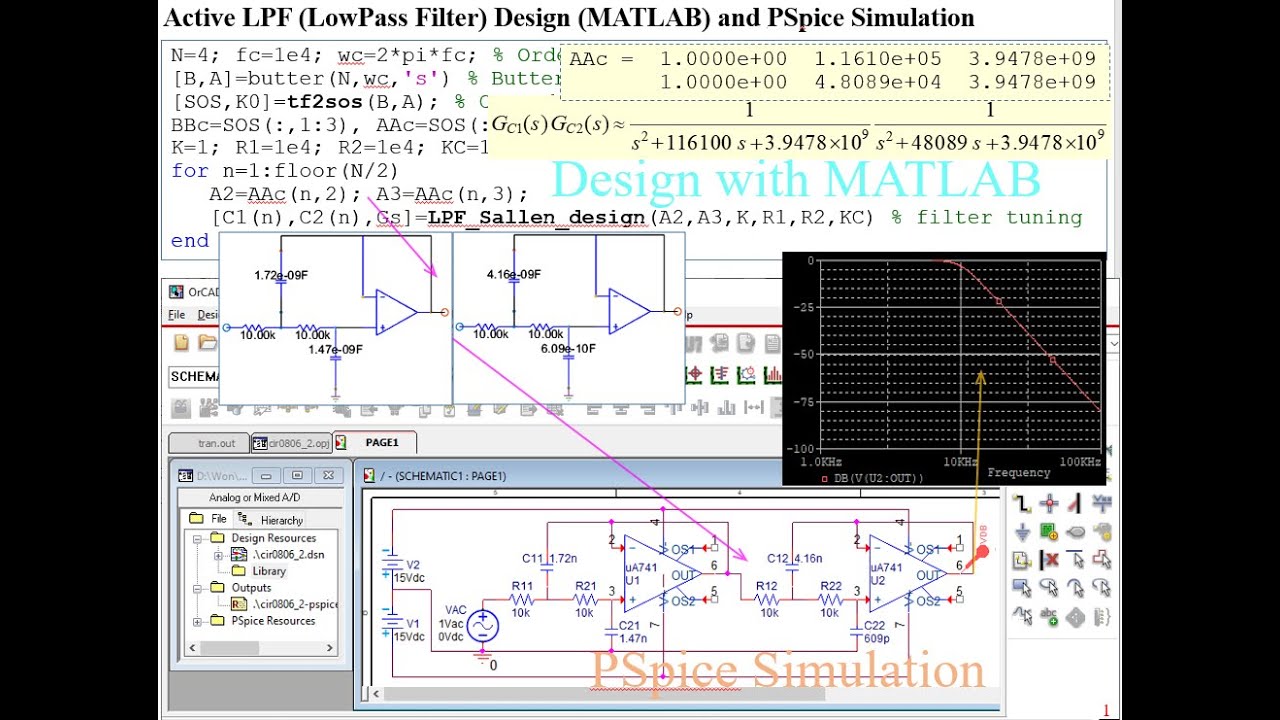
Task: Click the V2 battery label
Action: [x=413, y=565]
